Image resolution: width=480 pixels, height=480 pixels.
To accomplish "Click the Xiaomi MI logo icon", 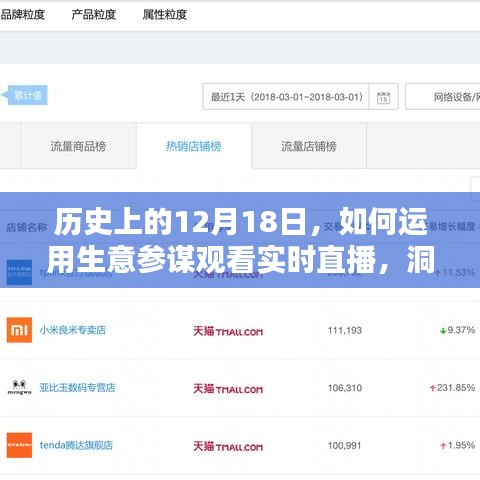I will point(19,330).
